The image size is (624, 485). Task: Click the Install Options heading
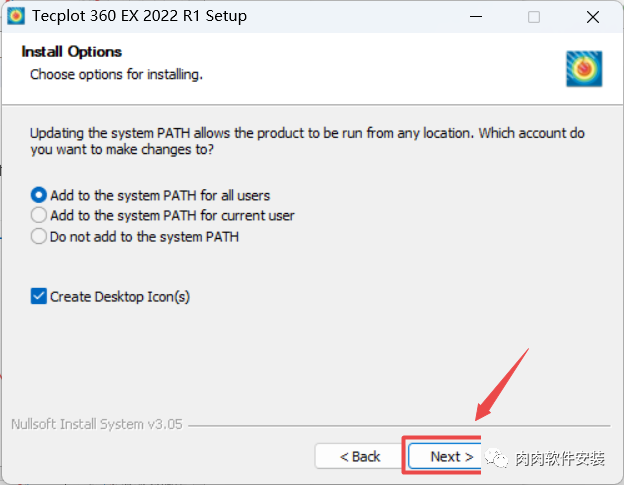point(72,52)
